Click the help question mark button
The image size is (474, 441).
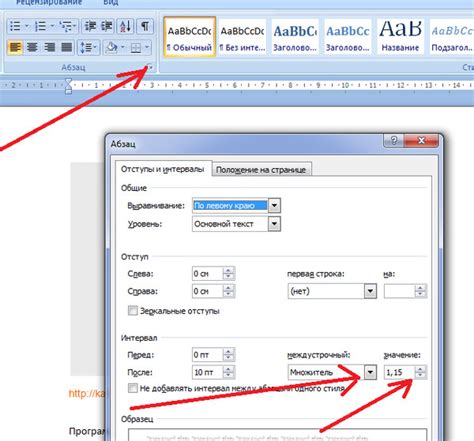coord(394,140)
